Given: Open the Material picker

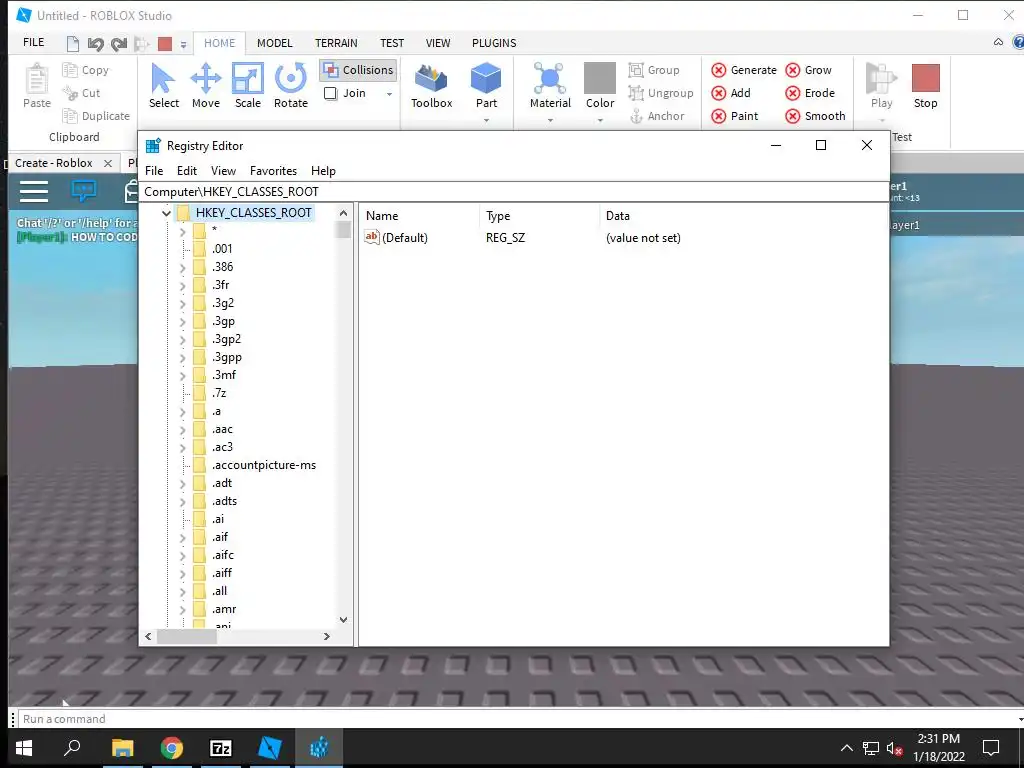Looking at the screenshot, I should point(550,86).
